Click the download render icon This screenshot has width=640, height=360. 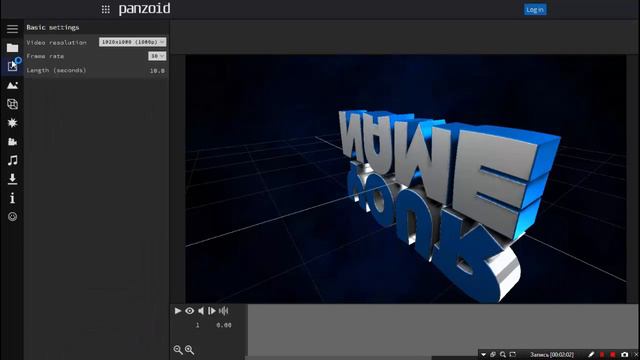pos(12,179)
